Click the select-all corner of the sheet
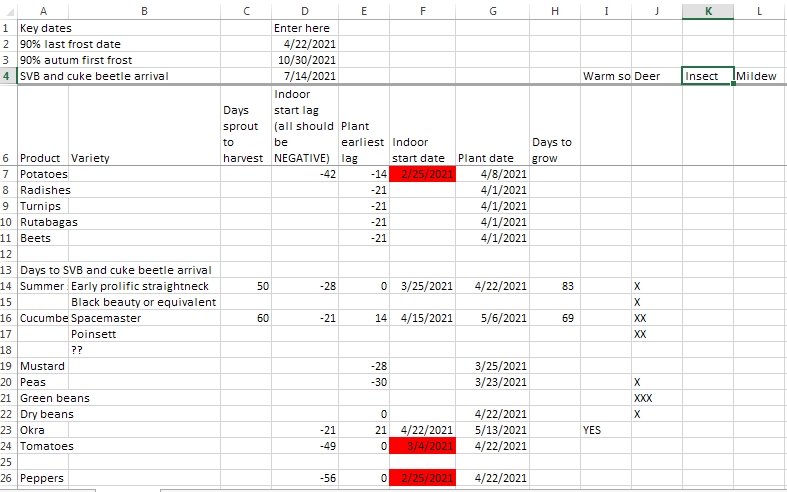The height and width of the screenshot is (492, 787). pyautogui.click(x=9, y=11)
